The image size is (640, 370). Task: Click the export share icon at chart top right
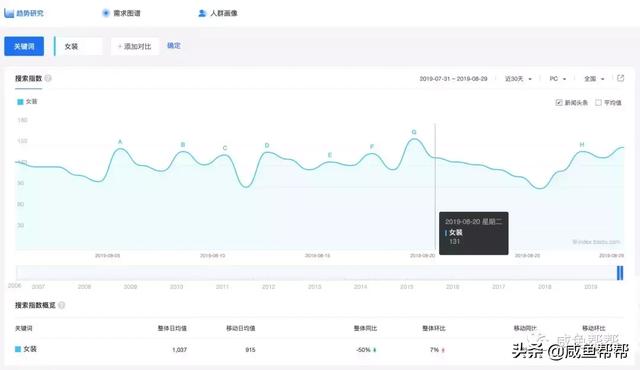[x=620, y=78]
